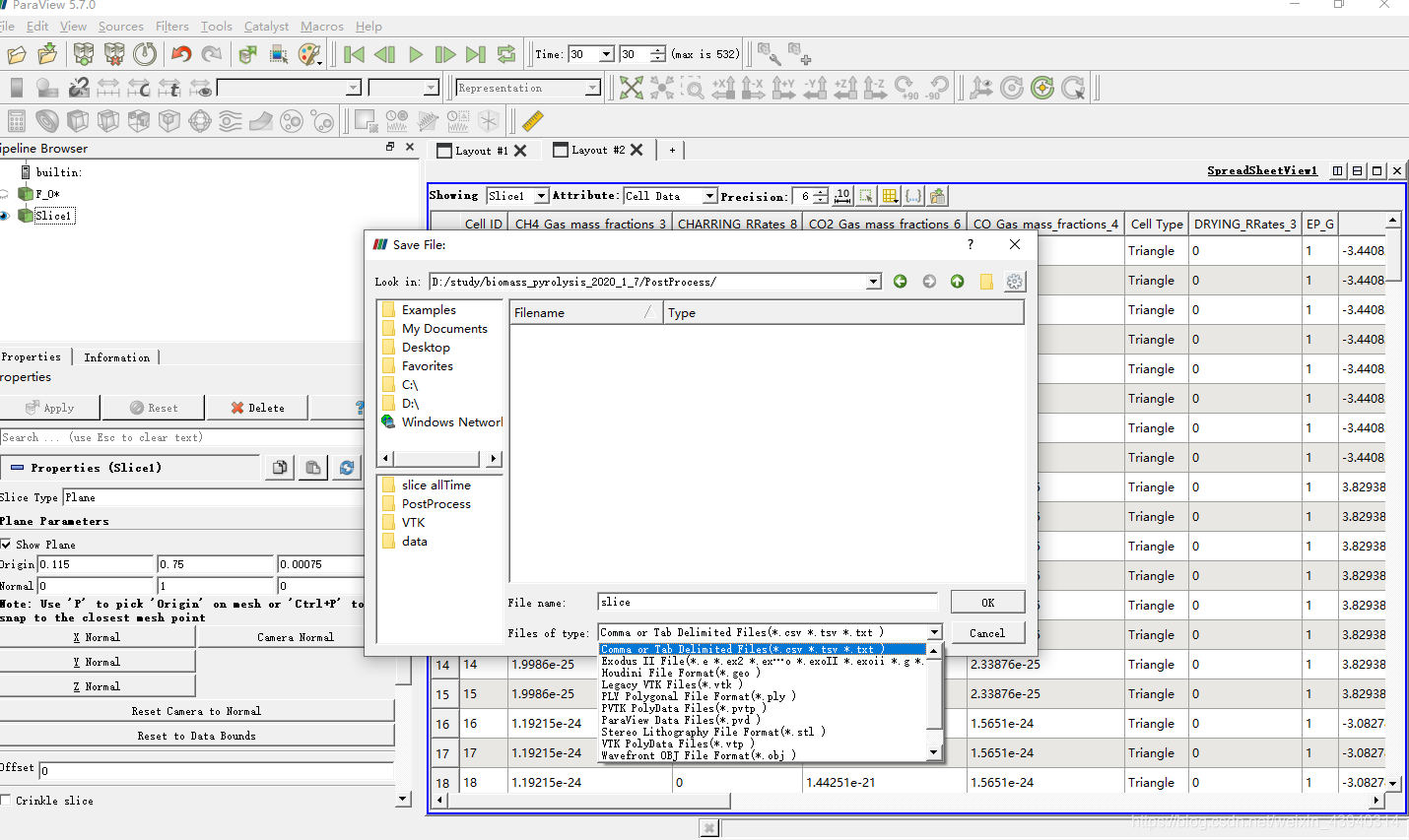Set view direction to +X
Viewport: 1409px width, 840px height.
tap(723, 89)
